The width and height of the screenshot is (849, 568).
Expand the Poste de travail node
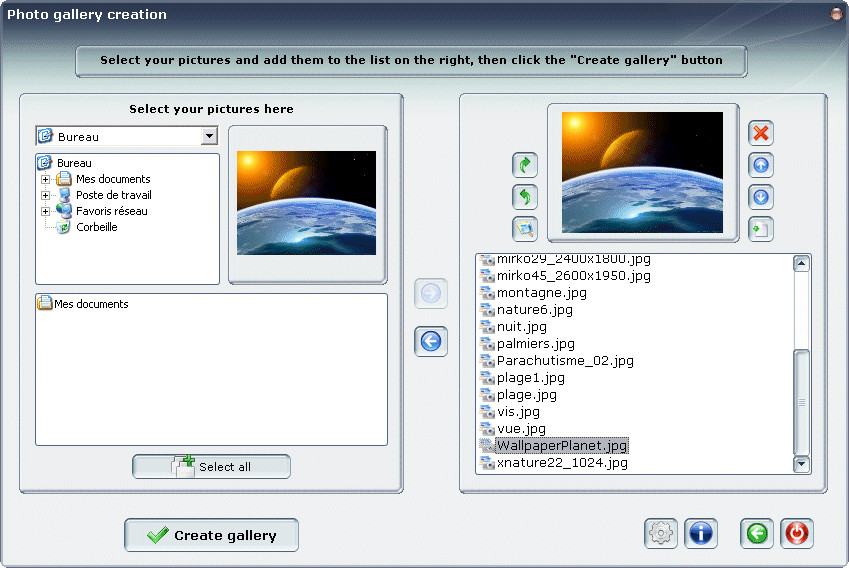(45, 195)
